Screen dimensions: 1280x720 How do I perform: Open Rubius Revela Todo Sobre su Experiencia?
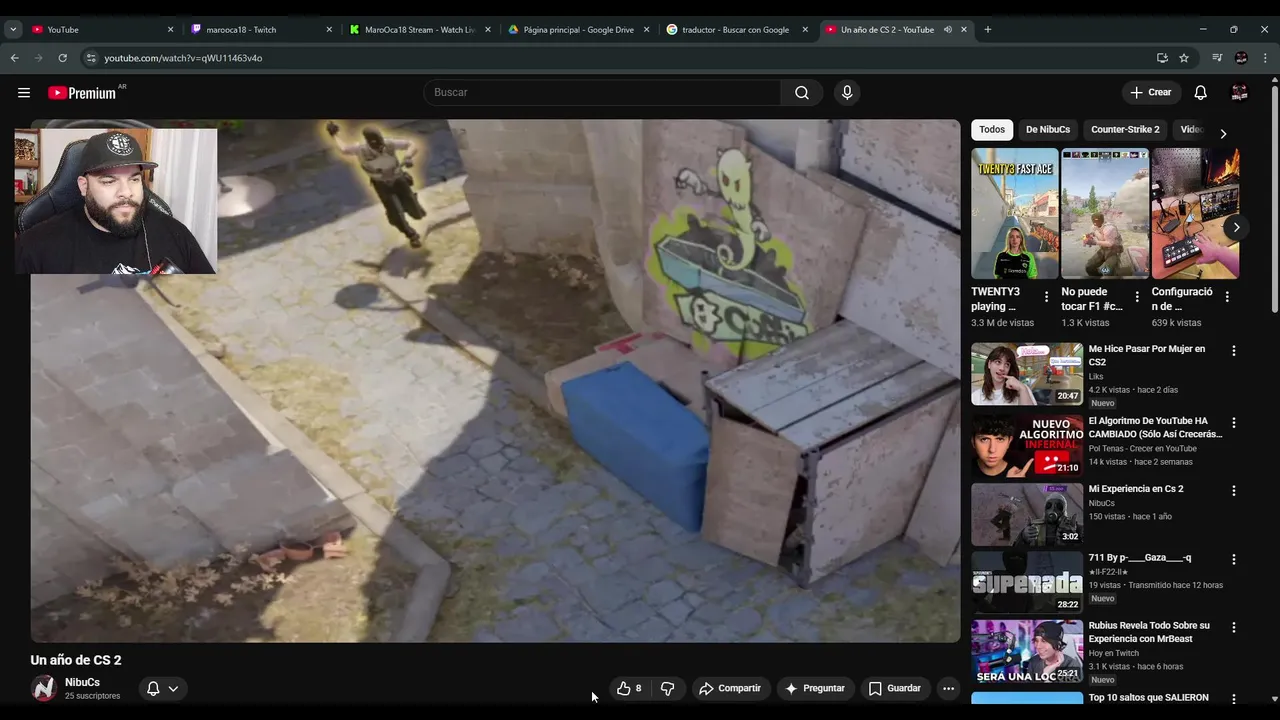pyautogui.click(x=1149, y=632)
